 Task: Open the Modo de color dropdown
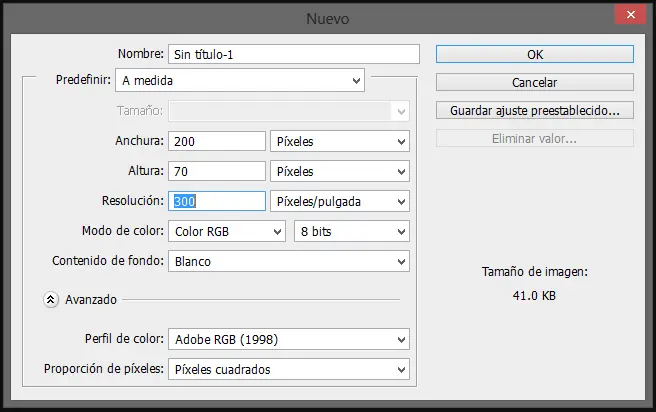point(227,231)
